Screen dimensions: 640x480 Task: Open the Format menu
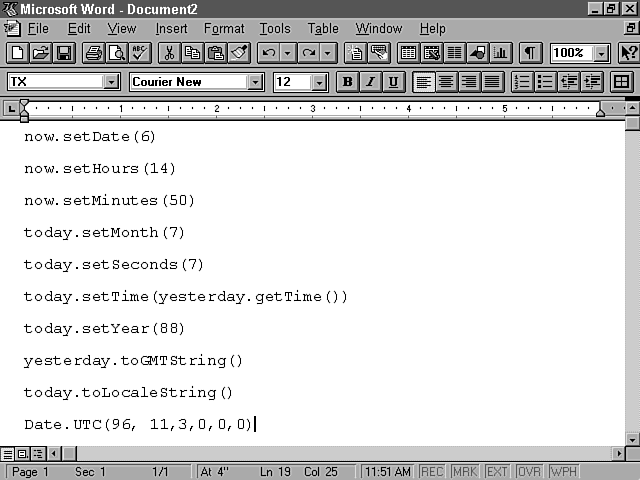click(224, 29)
